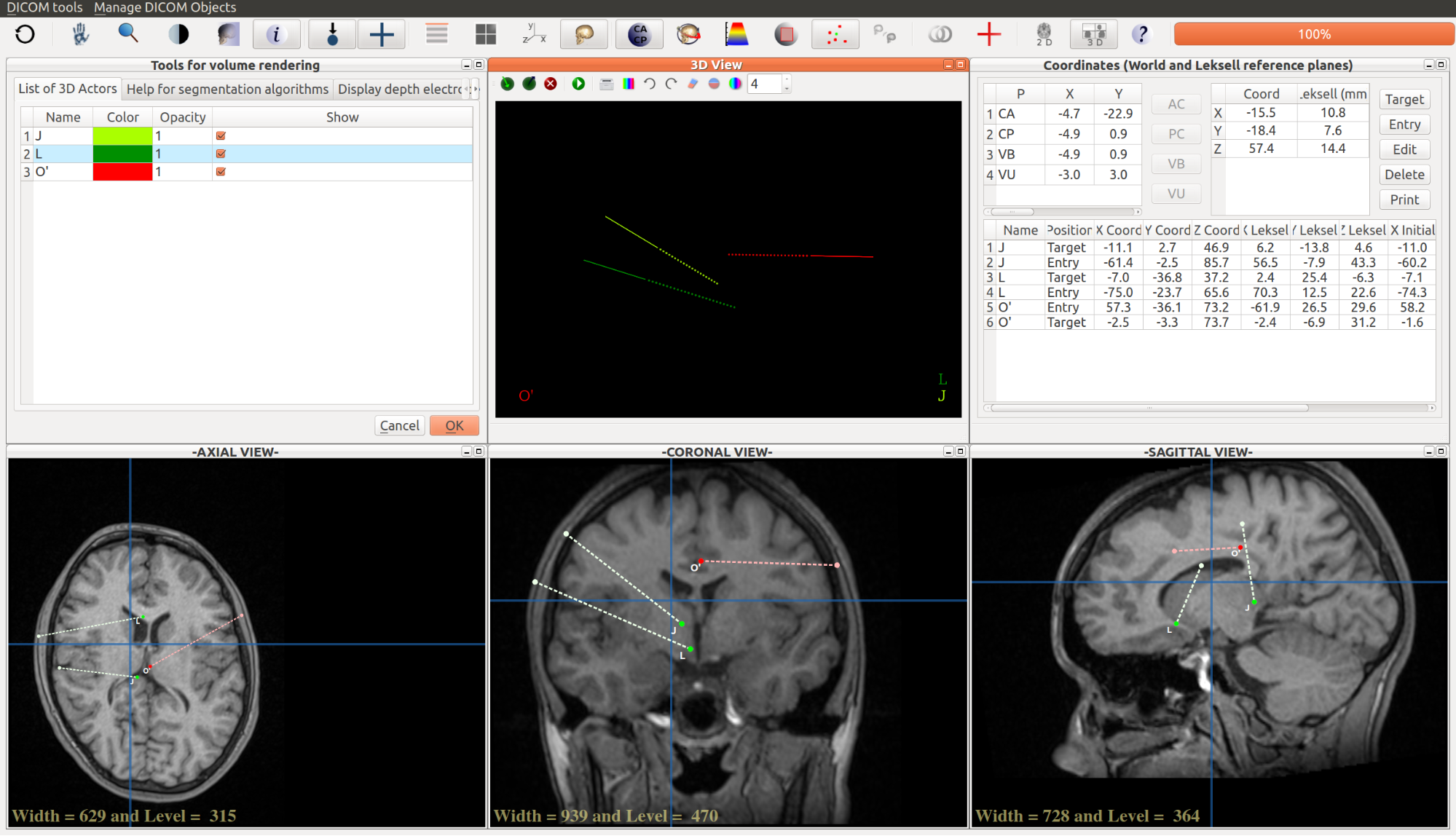Click red X delete icon in 3D View
The width and height of the screenshot is (1456, 836).
(x=551, y=84)
